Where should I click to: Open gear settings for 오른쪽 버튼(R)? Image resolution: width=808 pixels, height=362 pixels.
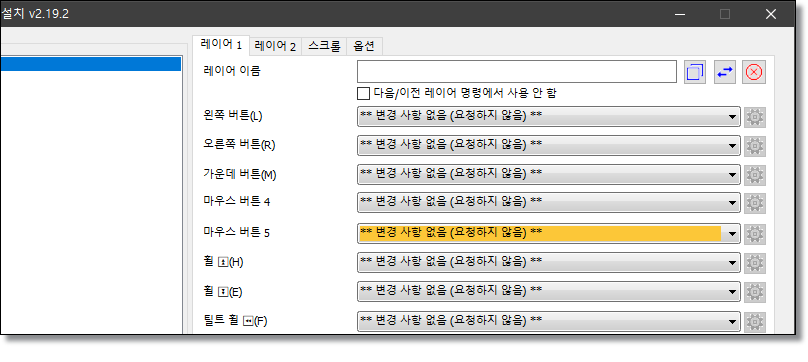[x=754, y=146]
